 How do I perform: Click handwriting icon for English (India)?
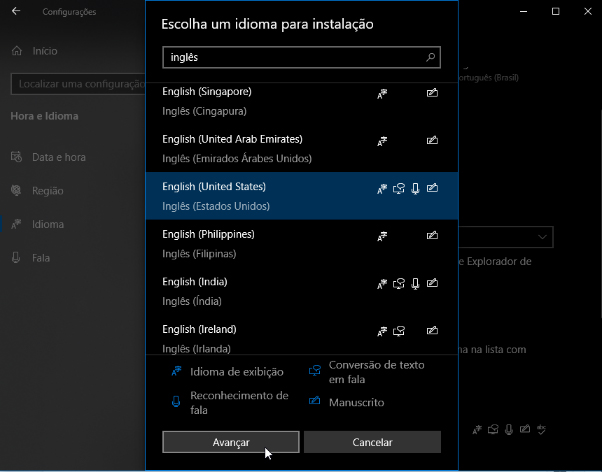[432, 283]
